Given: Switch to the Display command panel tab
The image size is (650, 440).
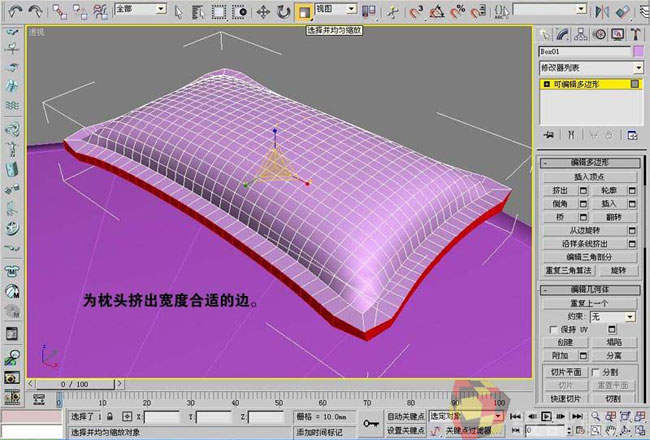Looking at the screenshot, I should coord(618,34).
